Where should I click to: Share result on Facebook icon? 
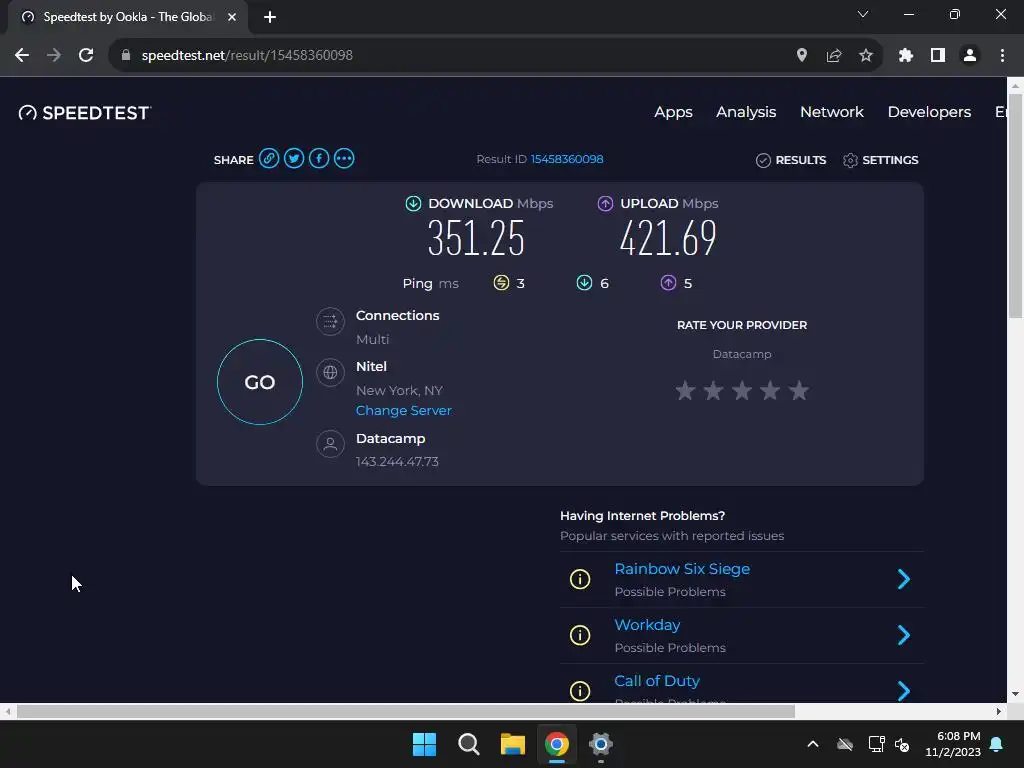tap(319, 159)
